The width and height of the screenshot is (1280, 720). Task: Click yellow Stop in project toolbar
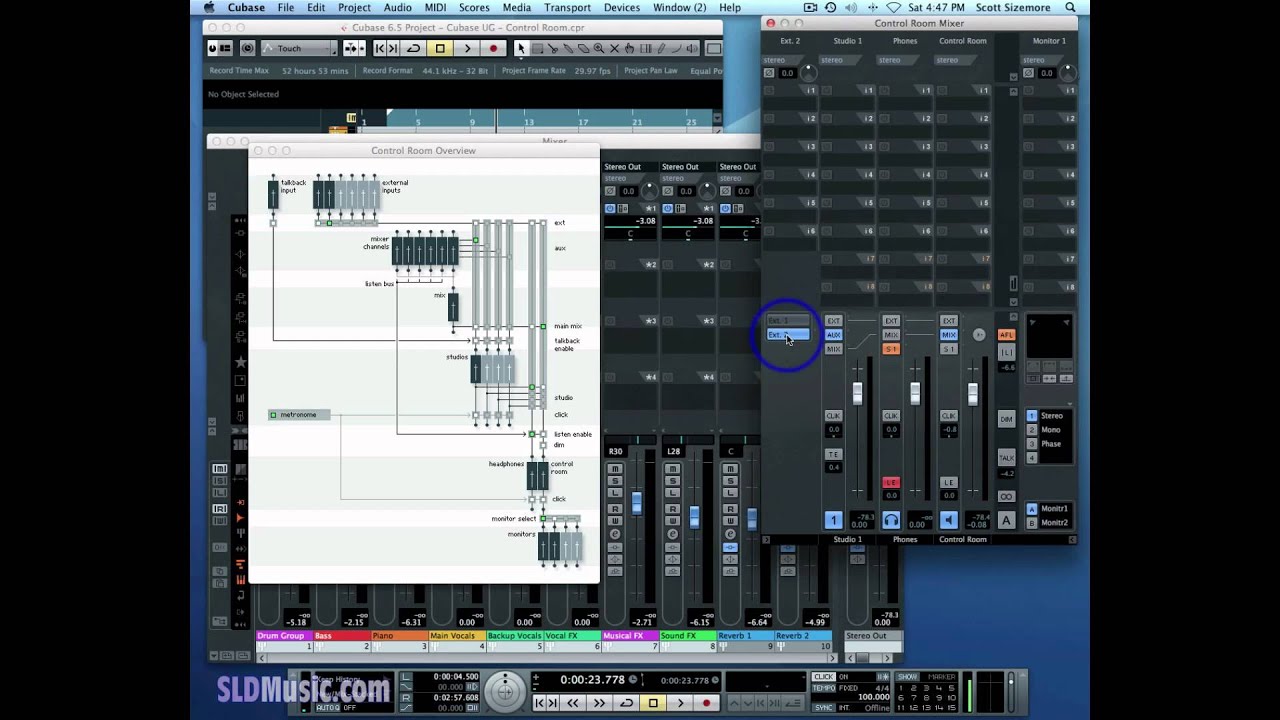pos(440,48)
